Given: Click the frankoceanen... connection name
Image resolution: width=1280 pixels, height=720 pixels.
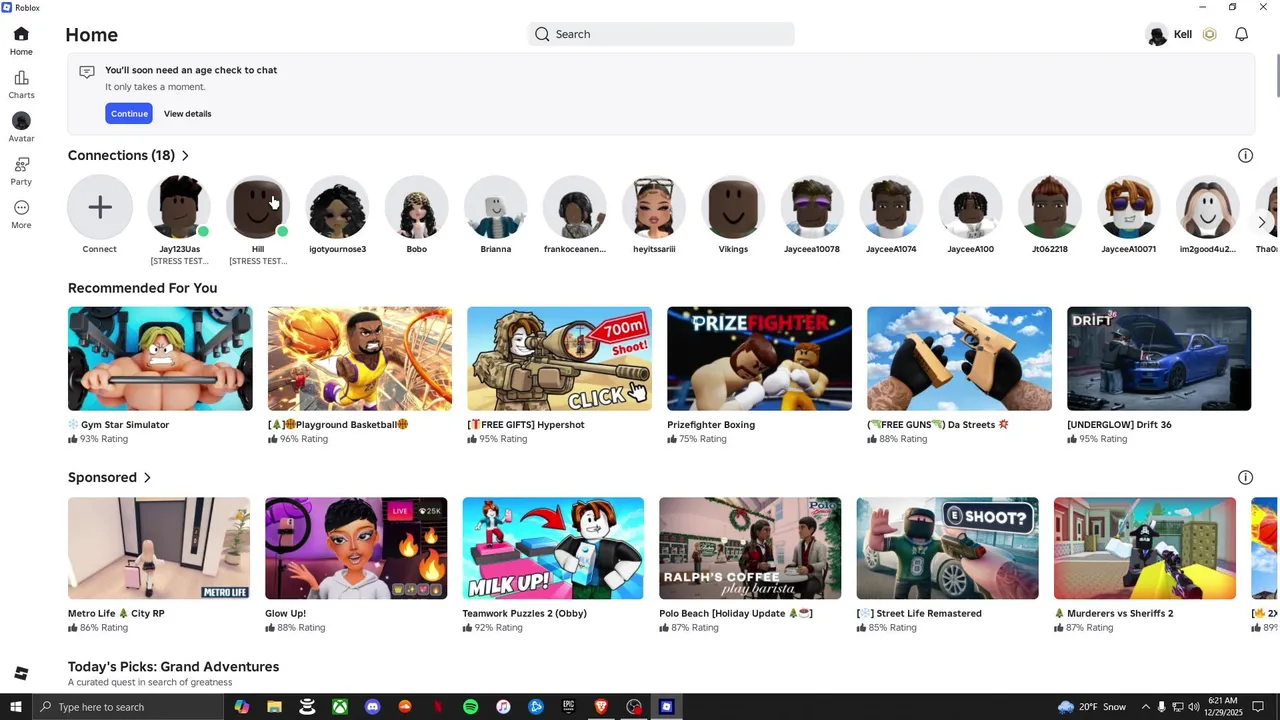Looking at the screenshot, I should pyautogui.click(x=575, y=249).
